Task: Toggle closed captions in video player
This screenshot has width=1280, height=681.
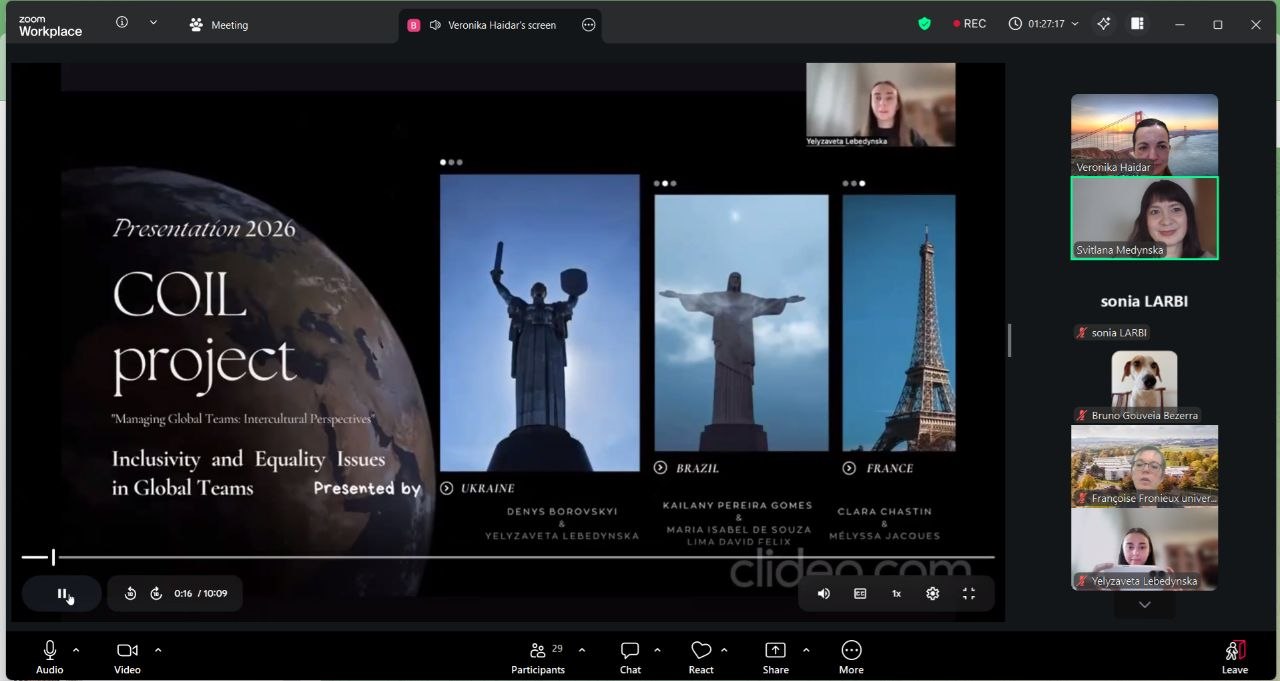Action: coord(860,594)
